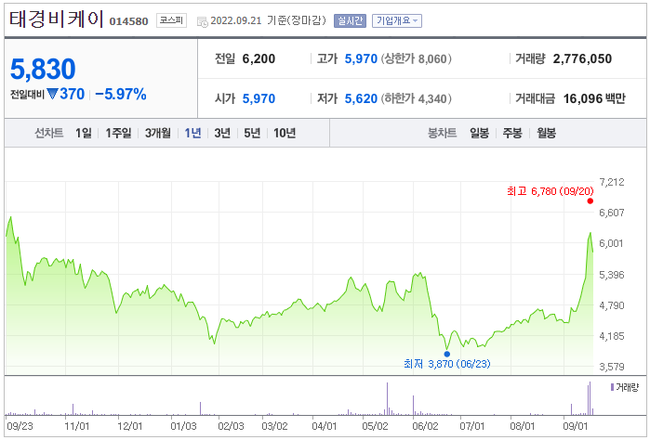Viewport: 650px width, 440px height.
Task: Switch to 일봉 candlestick chart
Action: (x=479, y=133)
